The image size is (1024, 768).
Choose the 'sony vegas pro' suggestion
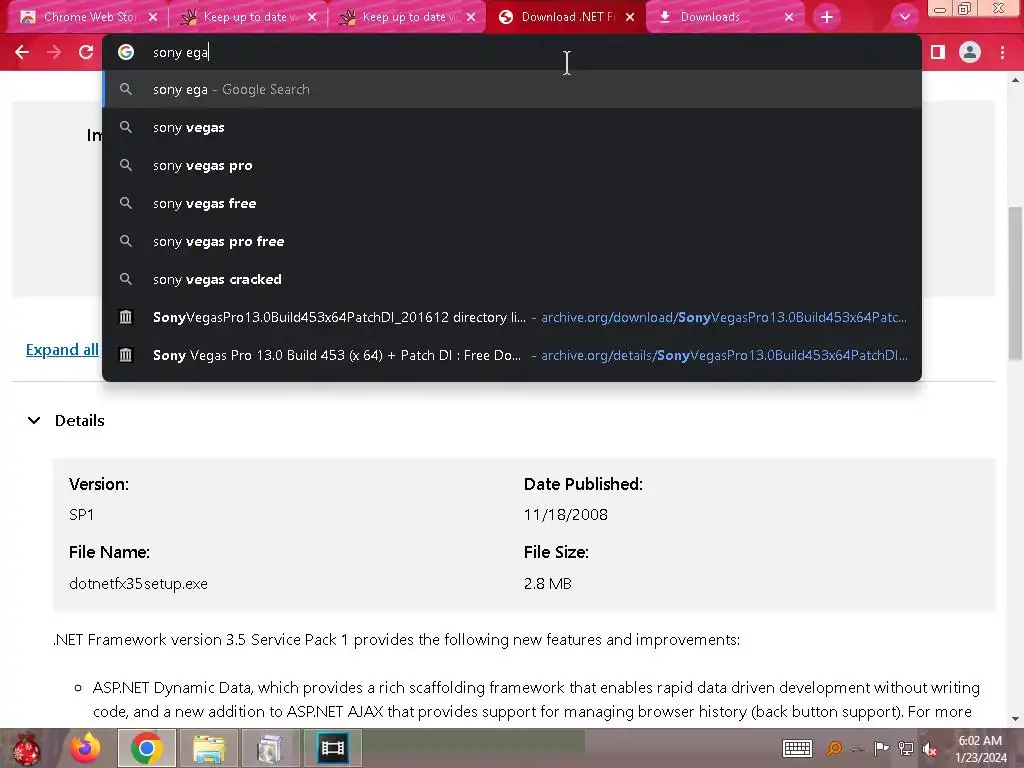(512, 165)
